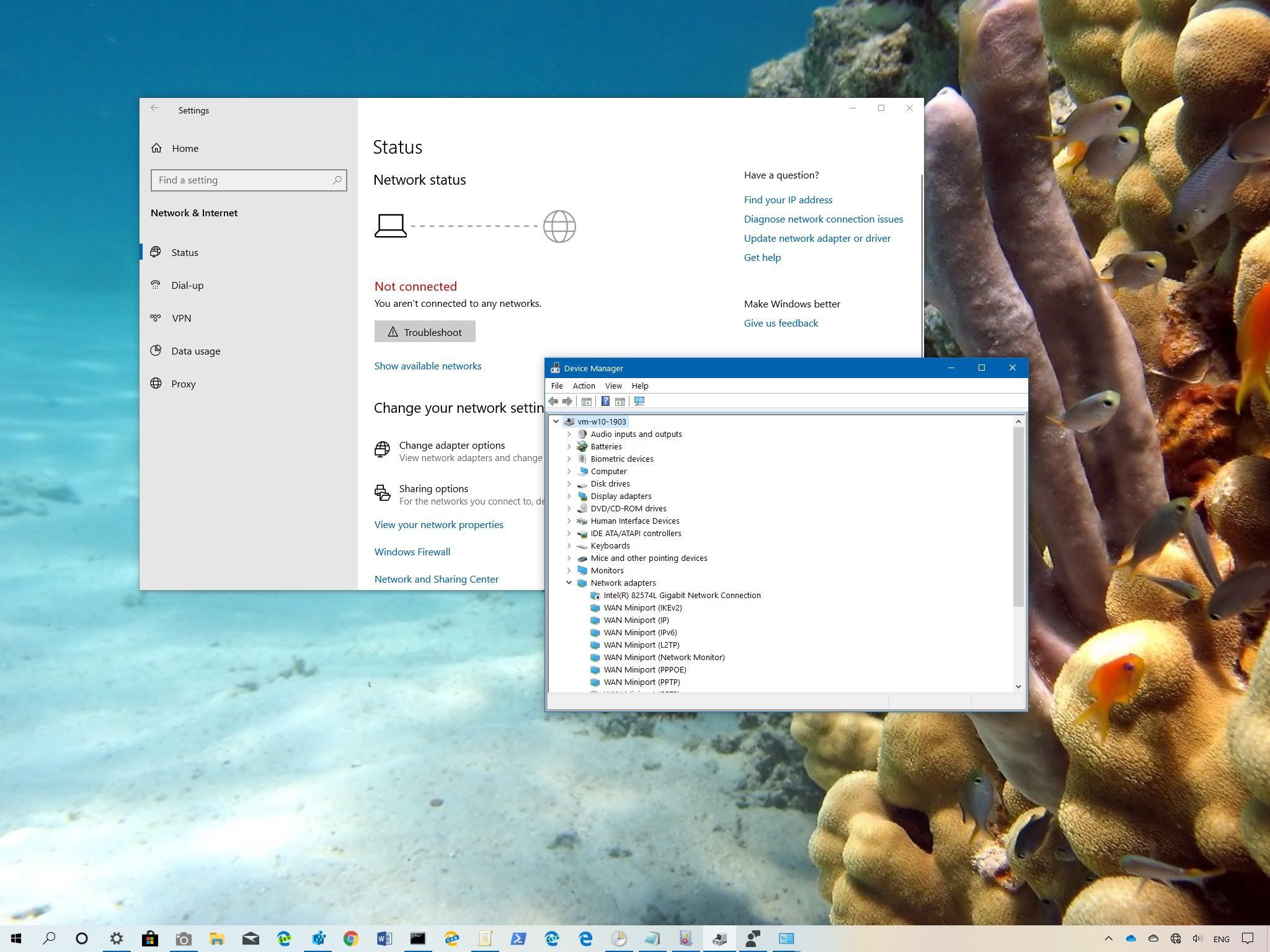Expand the Display adapters node

[x=569, y=496]
